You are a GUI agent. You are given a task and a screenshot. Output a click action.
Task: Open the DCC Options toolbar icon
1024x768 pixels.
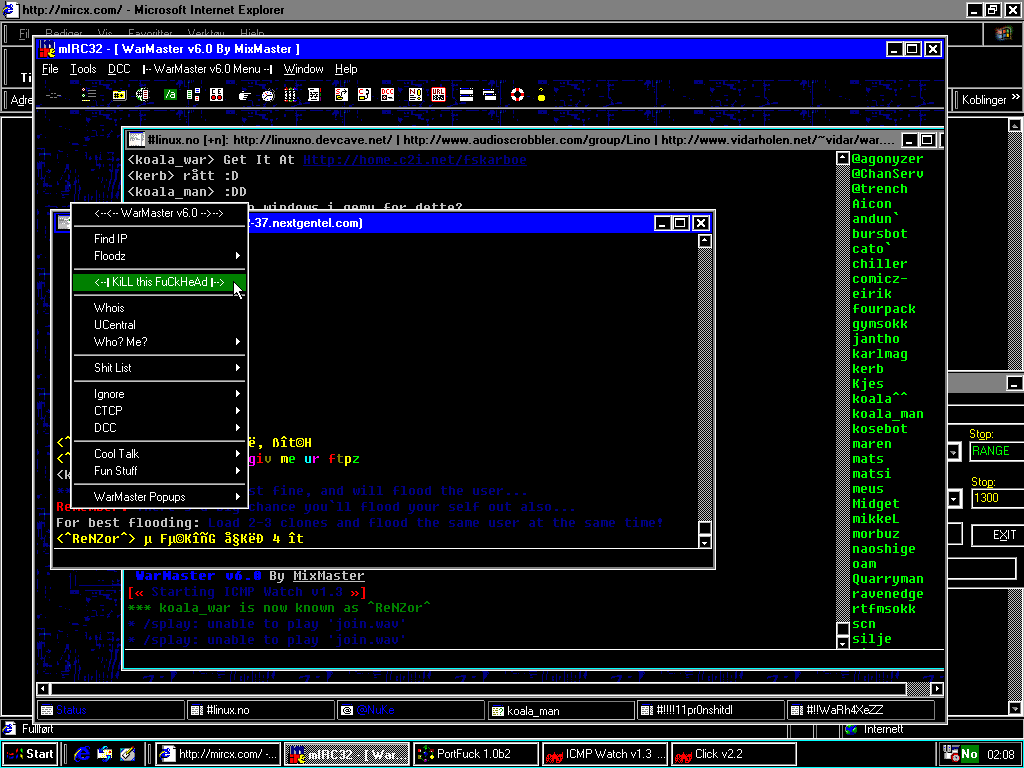point(387,95)
